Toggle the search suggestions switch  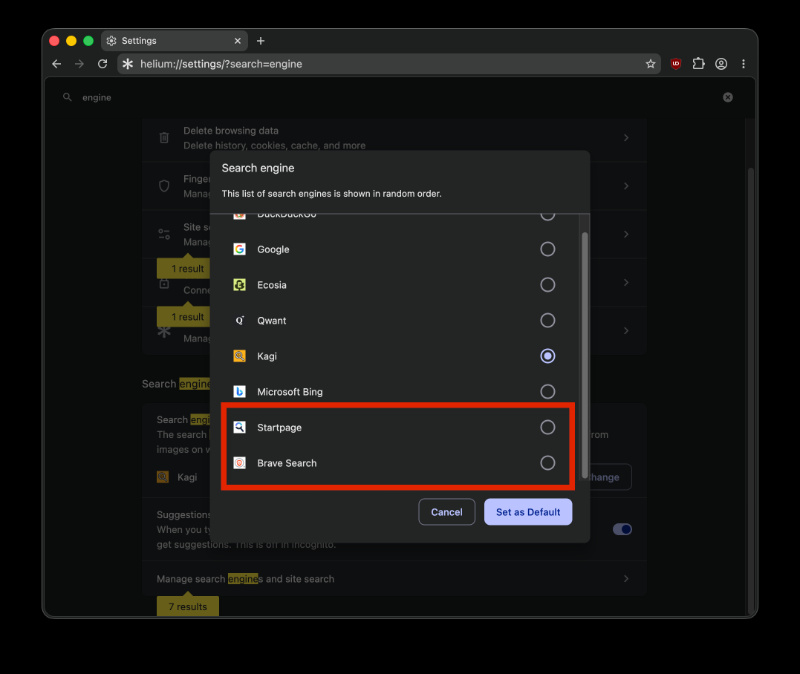622,529
